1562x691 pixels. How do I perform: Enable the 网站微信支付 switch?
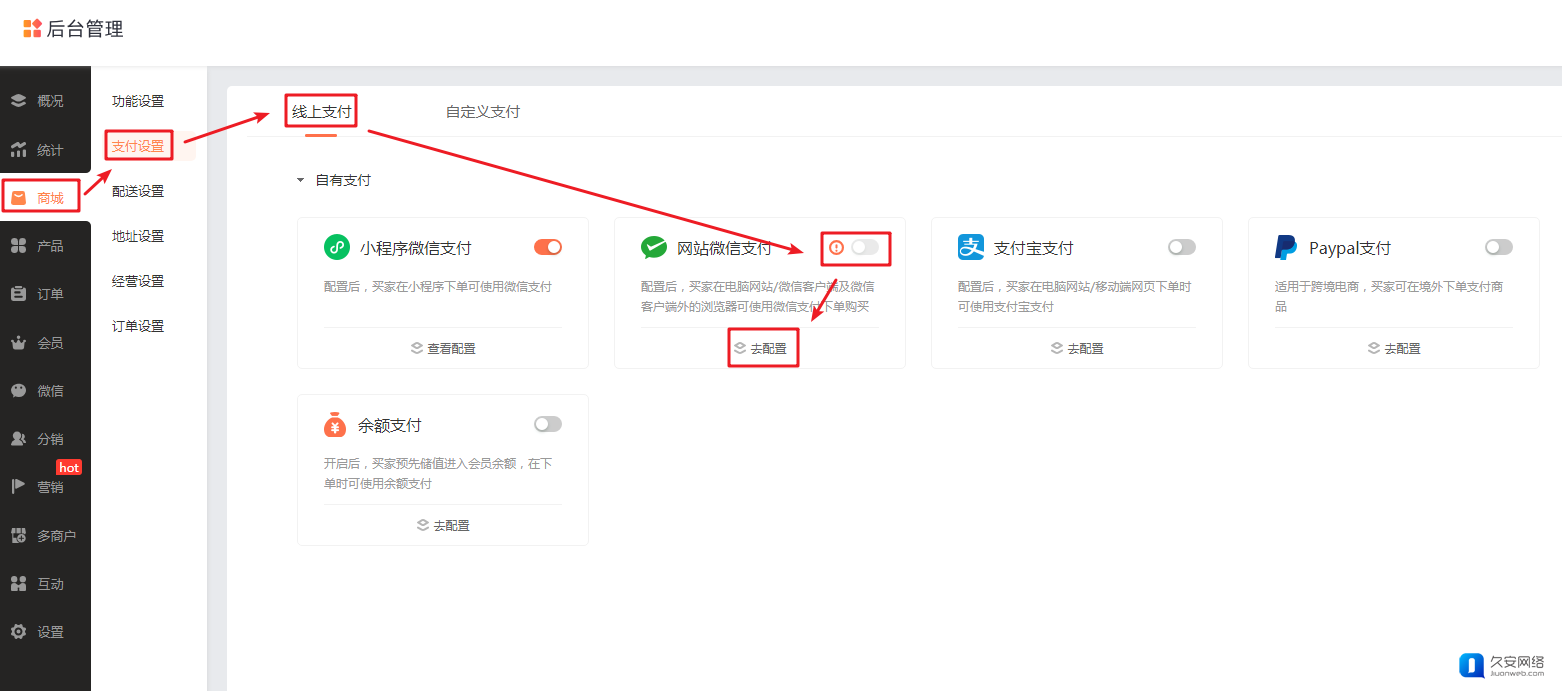865,247
